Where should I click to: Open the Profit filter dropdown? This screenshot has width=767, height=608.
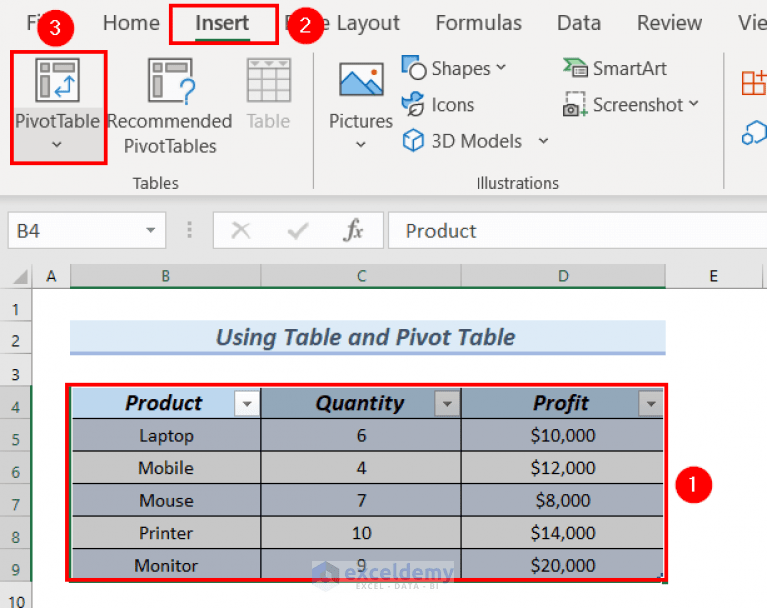click(x=651, y=404)
